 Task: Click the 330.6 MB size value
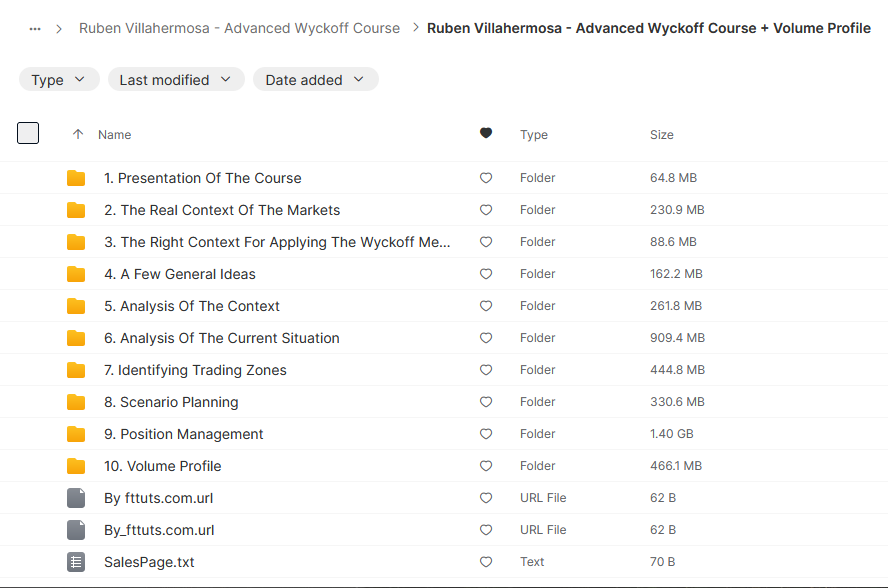677,402
